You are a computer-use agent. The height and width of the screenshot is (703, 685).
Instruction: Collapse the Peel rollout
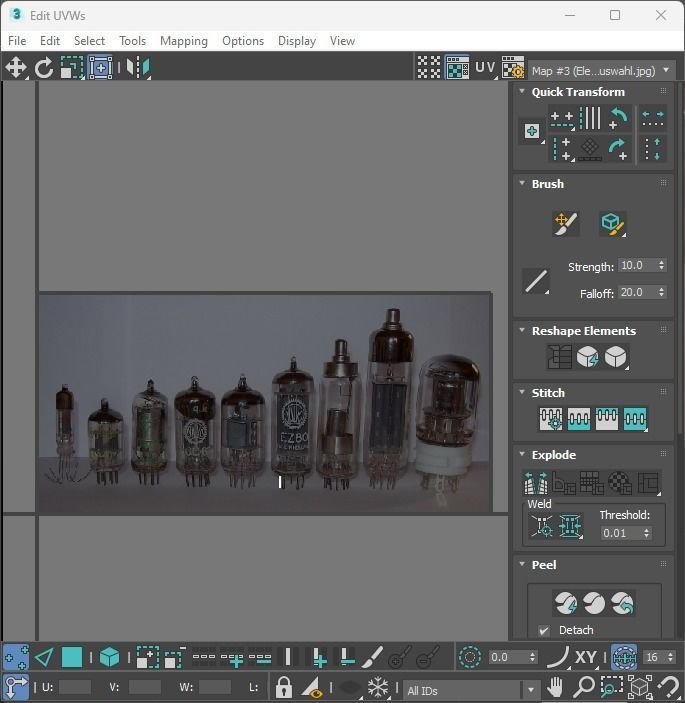point(522,564)
